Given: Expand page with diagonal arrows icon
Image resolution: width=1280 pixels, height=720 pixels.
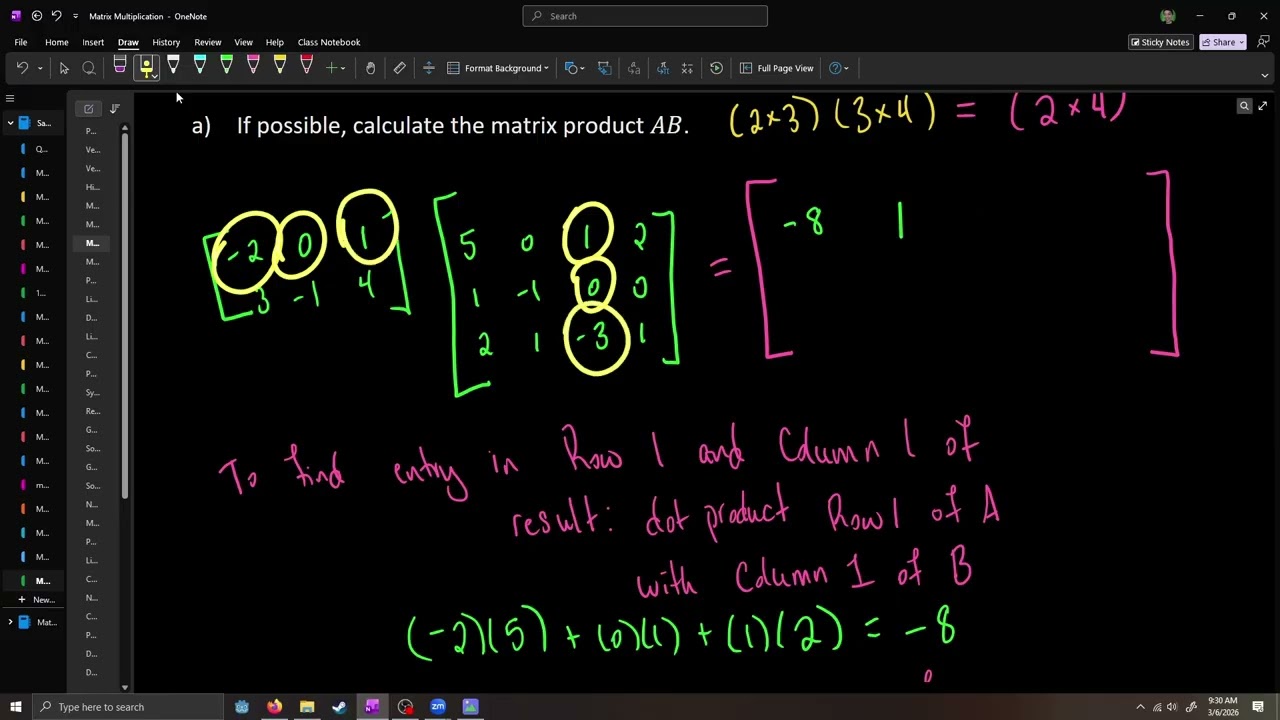Looking at the screenshot, I should [1263, 106].
